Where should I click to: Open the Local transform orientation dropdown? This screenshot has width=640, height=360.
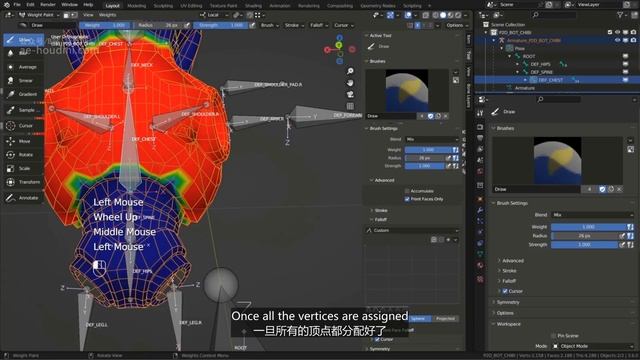(214, 15)
